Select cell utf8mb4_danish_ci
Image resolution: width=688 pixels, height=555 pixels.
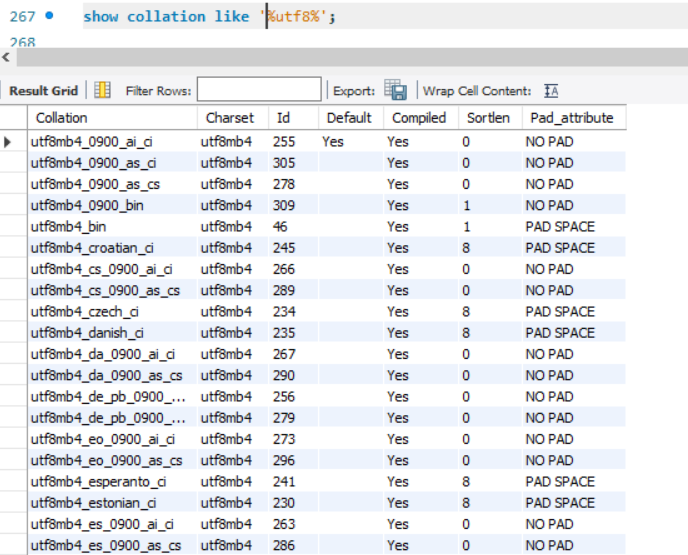(x=112, y=333)
